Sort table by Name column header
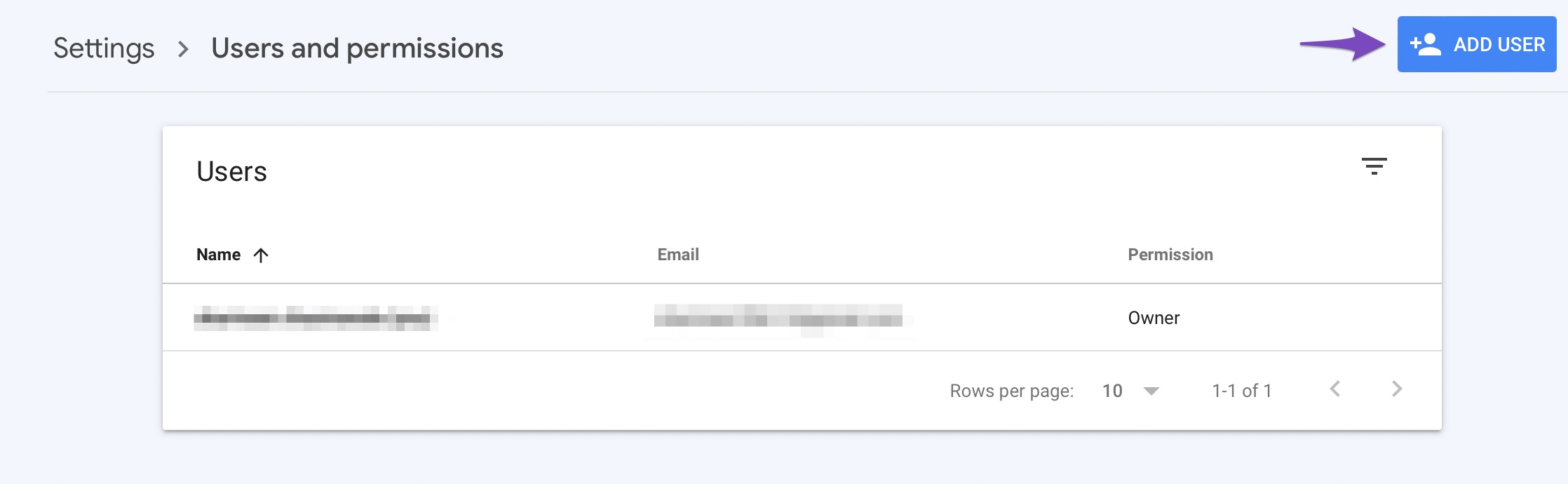The height and width of the screenshot is (484, 1568). pyautogui.click(x=218, y=255)
